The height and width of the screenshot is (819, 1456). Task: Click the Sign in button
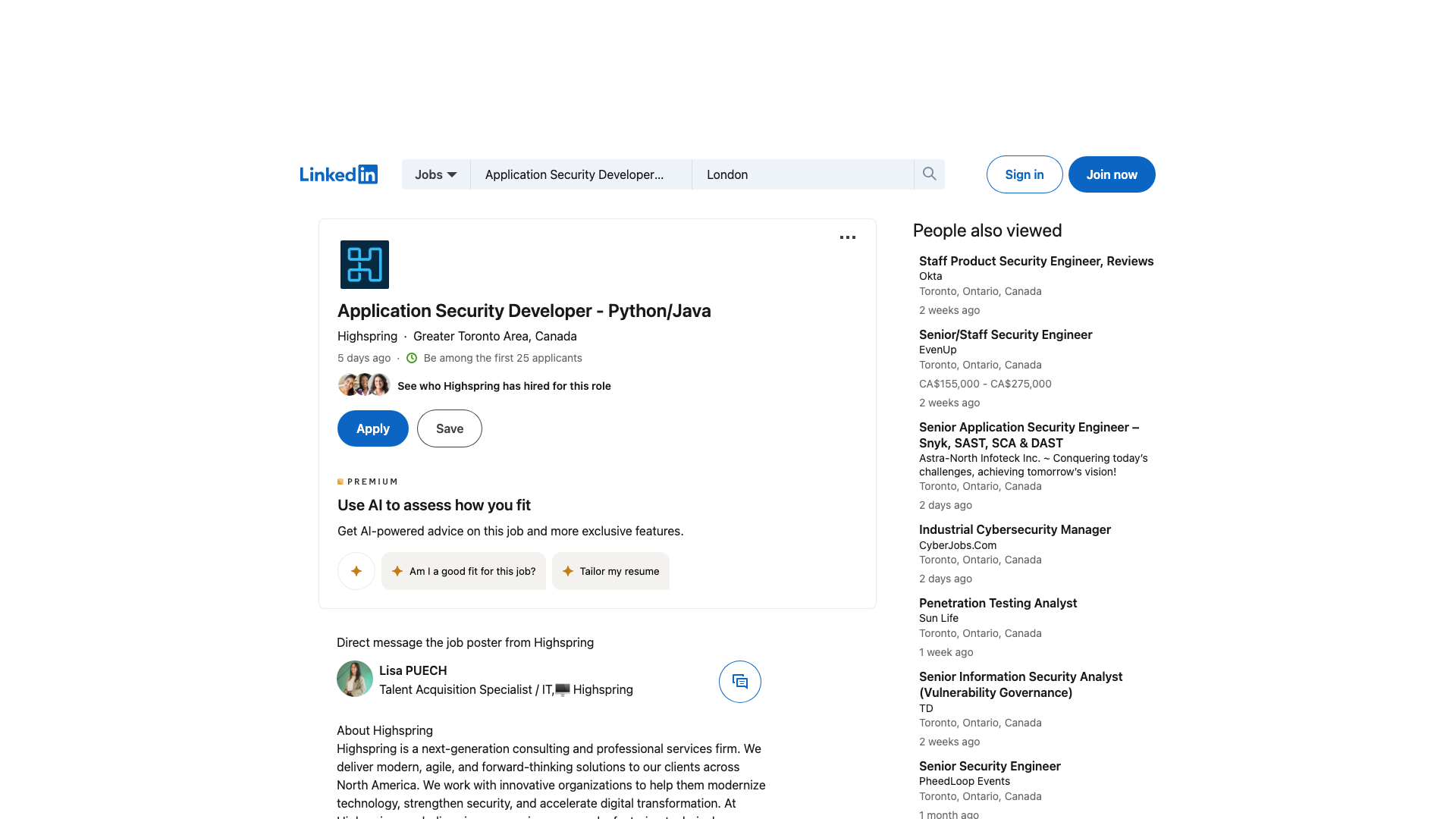[x=1025, y=174]
